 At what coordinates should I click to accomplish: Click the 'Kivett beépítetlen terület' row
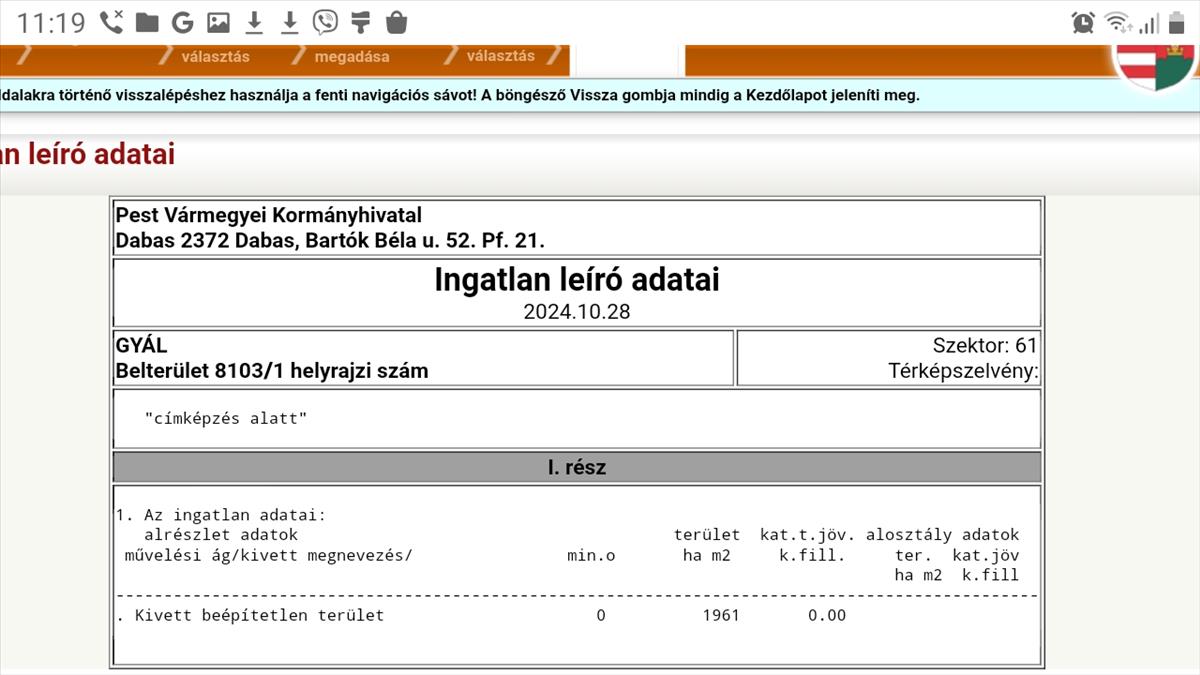(259, 615)
